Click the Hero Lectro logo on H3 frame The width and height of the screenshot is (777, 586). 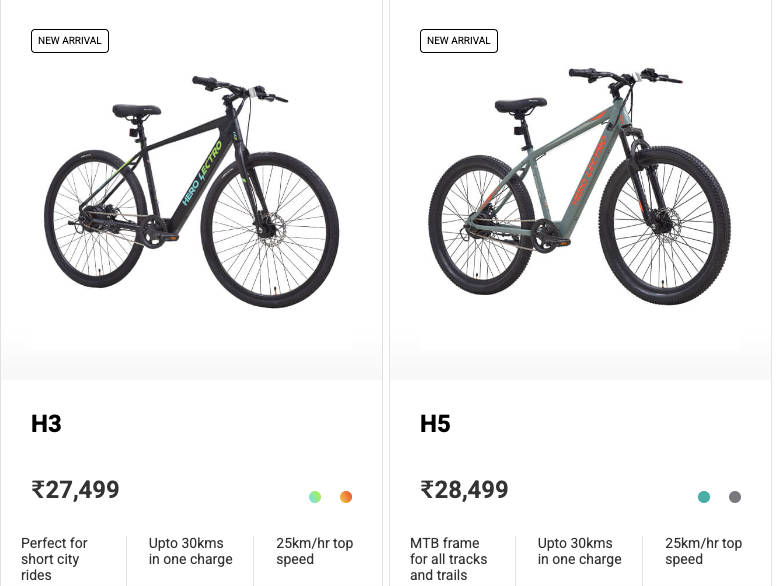tap(202, 175)
